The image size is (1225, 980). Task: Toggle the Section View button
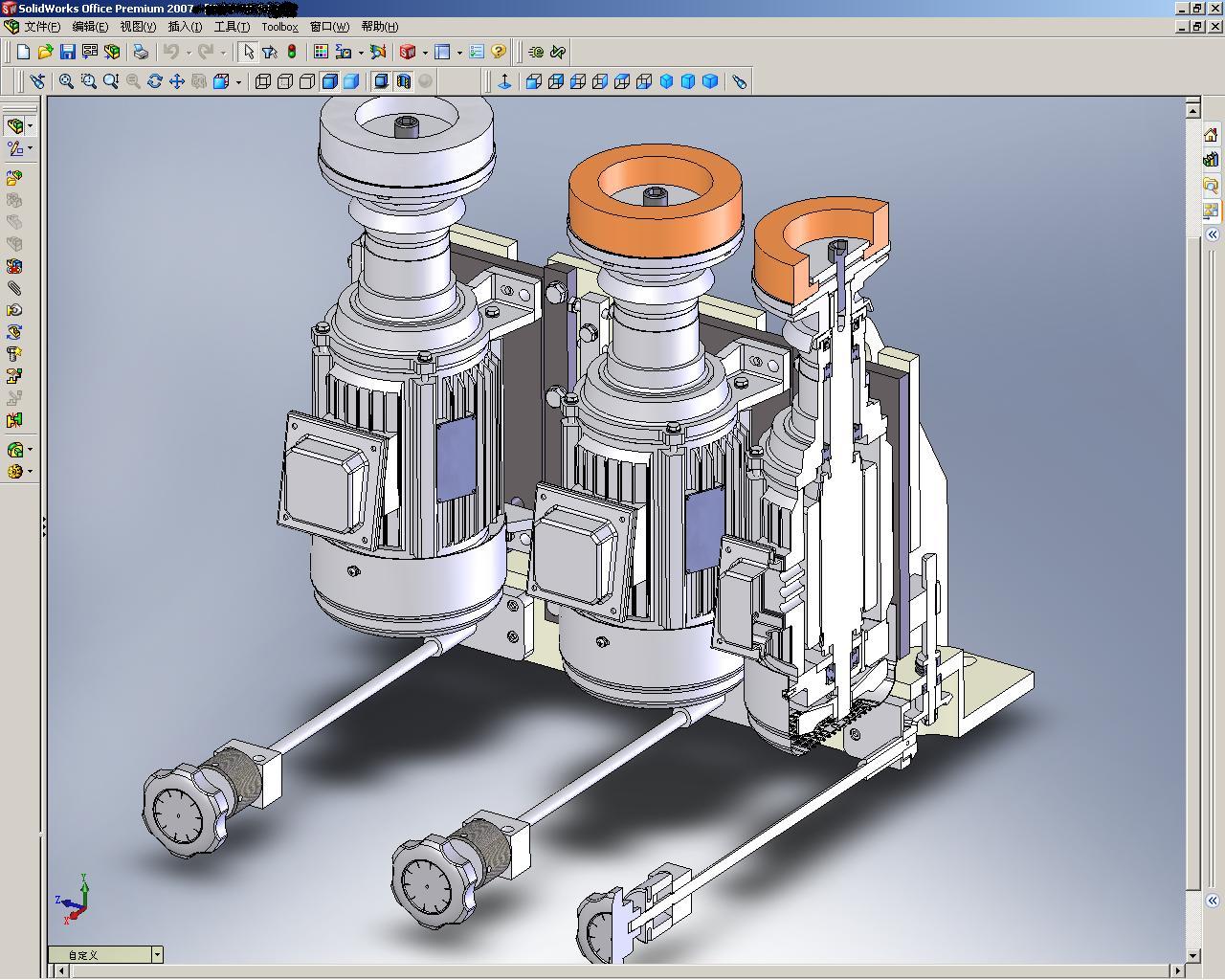[403, 81]
